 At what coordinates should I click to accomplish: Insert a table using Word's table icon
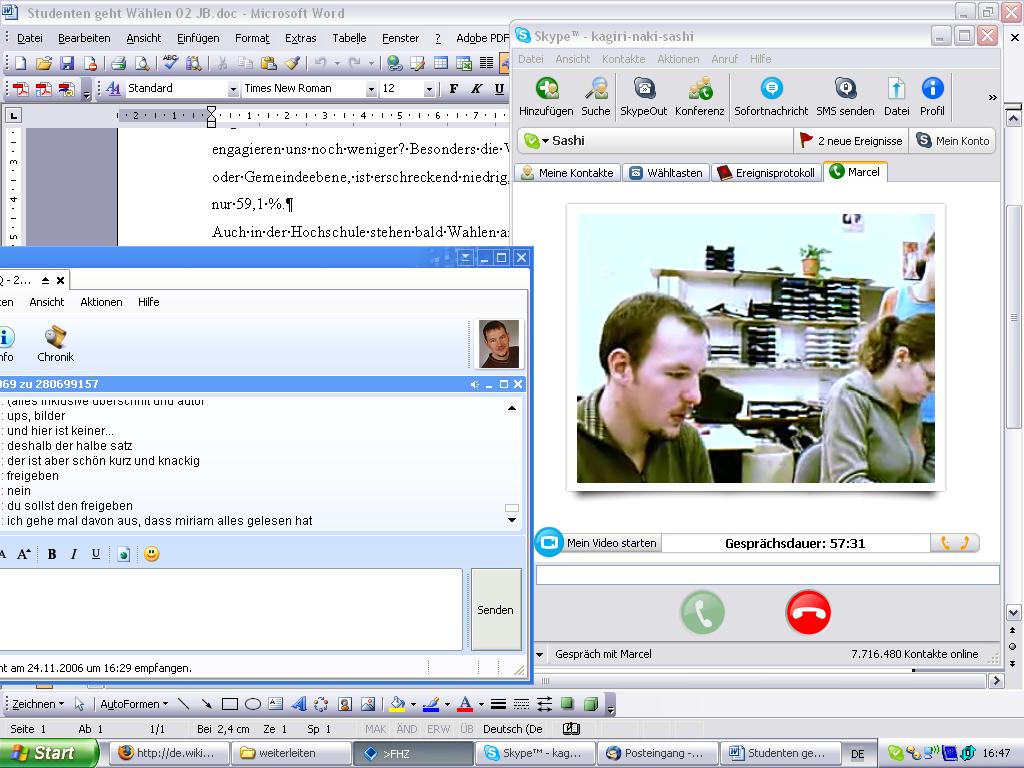point(441,63)
